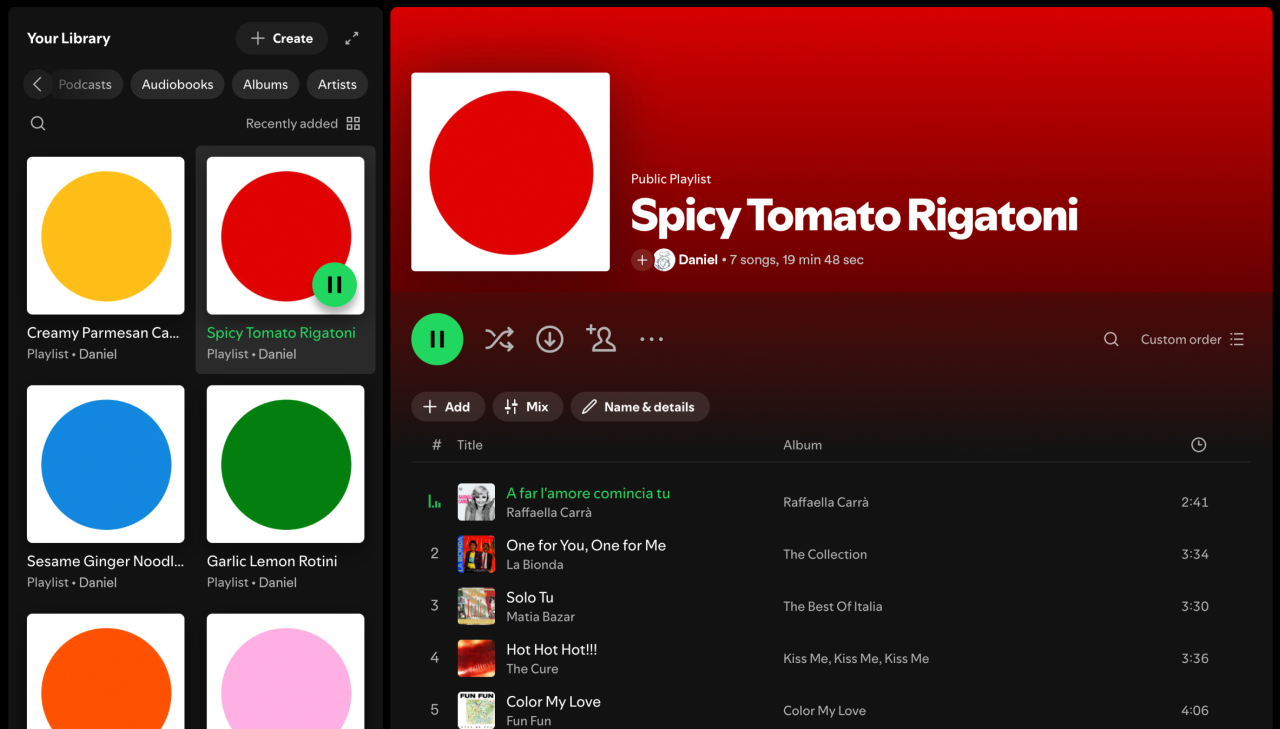Go back in library filter chips
This screenshot has height=729, width=1280.
coord(38,84)
